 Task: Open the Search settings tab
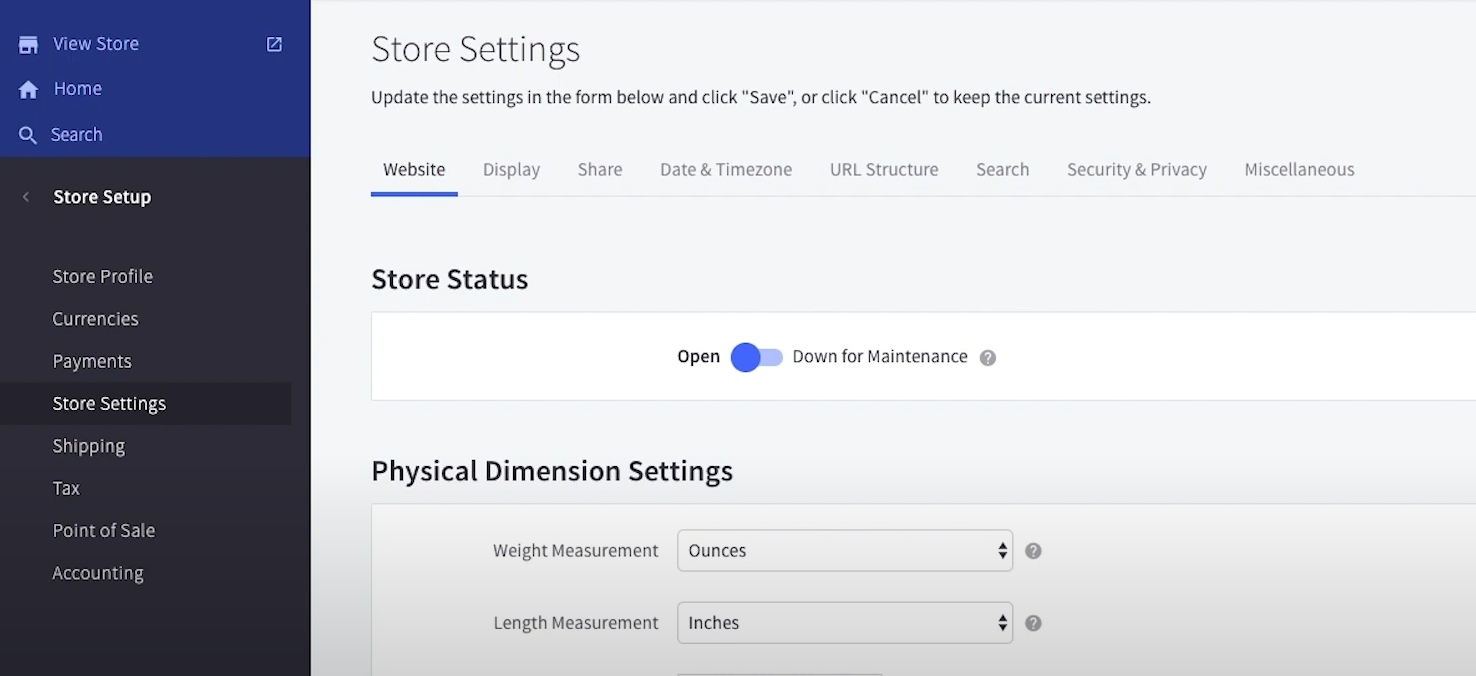pyautogui.click(x=1003, y=170)
